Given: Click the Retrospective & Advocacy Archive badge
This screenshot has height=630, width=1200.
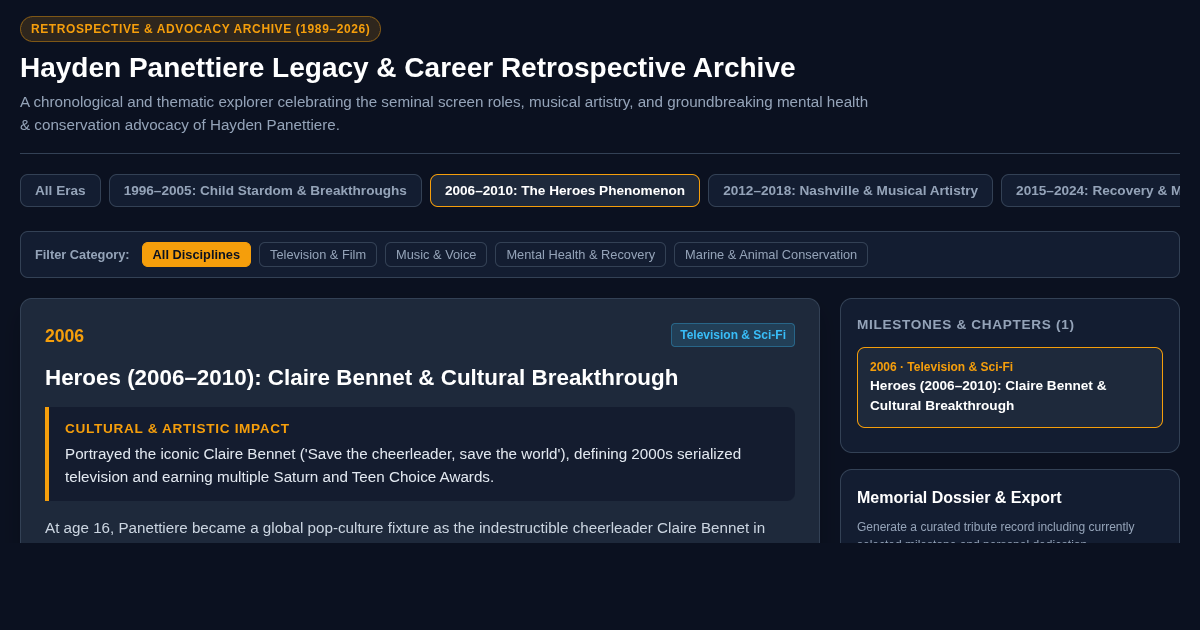Looking at the screenshot, I should click(200, 29).
